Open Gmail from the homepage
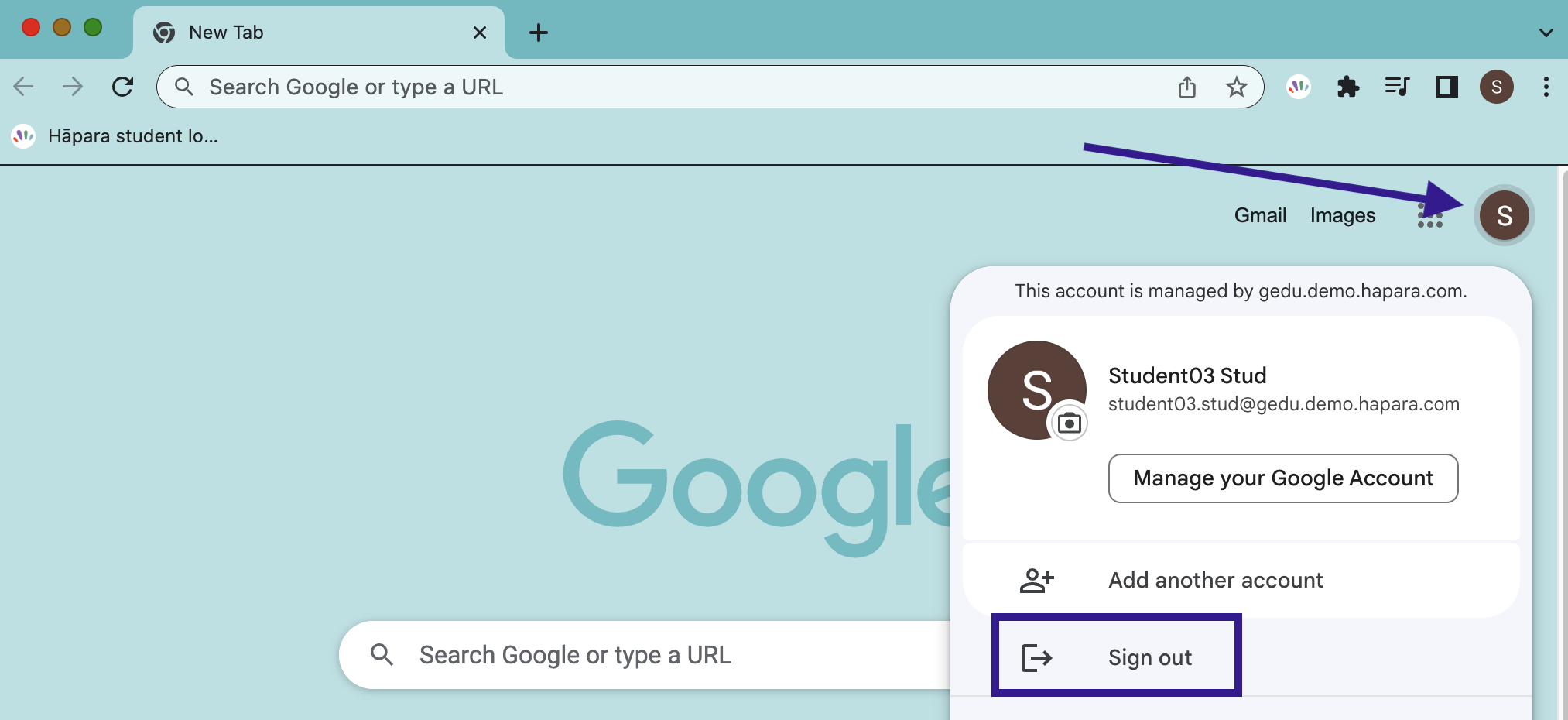Image resolution: width=1568 pixels, height=720 pixels. pos(1260,216)
